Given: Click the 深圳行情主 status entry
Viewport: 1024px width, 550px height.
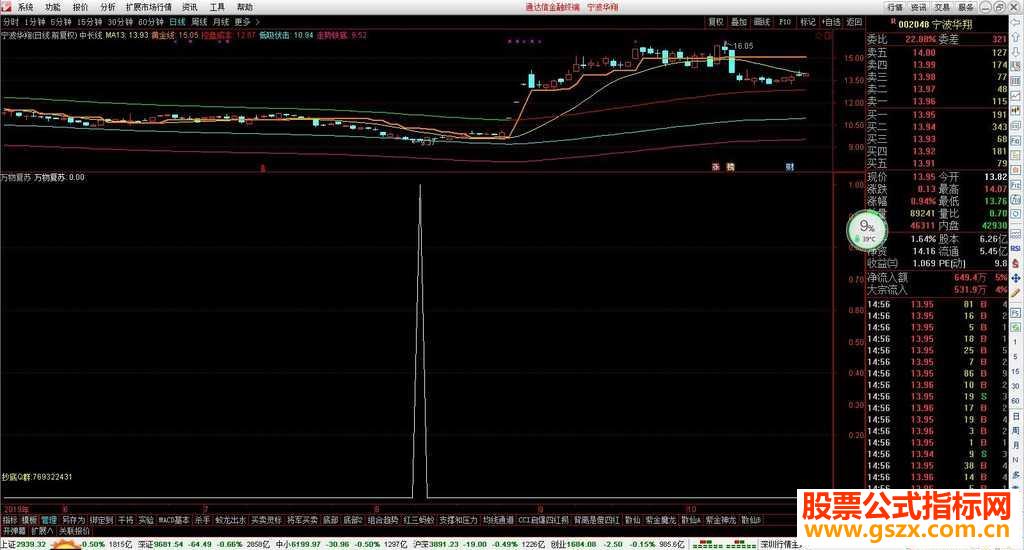Looking at the screenshot, I should [780, 544].
